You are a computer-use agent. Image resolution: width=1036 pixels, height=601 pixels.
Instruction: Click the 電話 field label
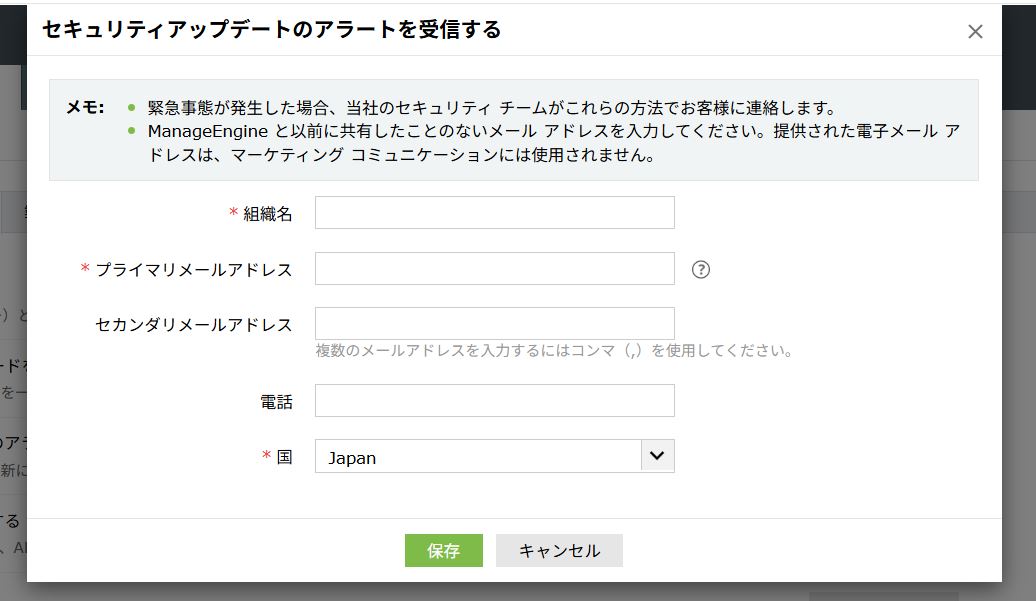pyautogui.click(x=276, y=402)
